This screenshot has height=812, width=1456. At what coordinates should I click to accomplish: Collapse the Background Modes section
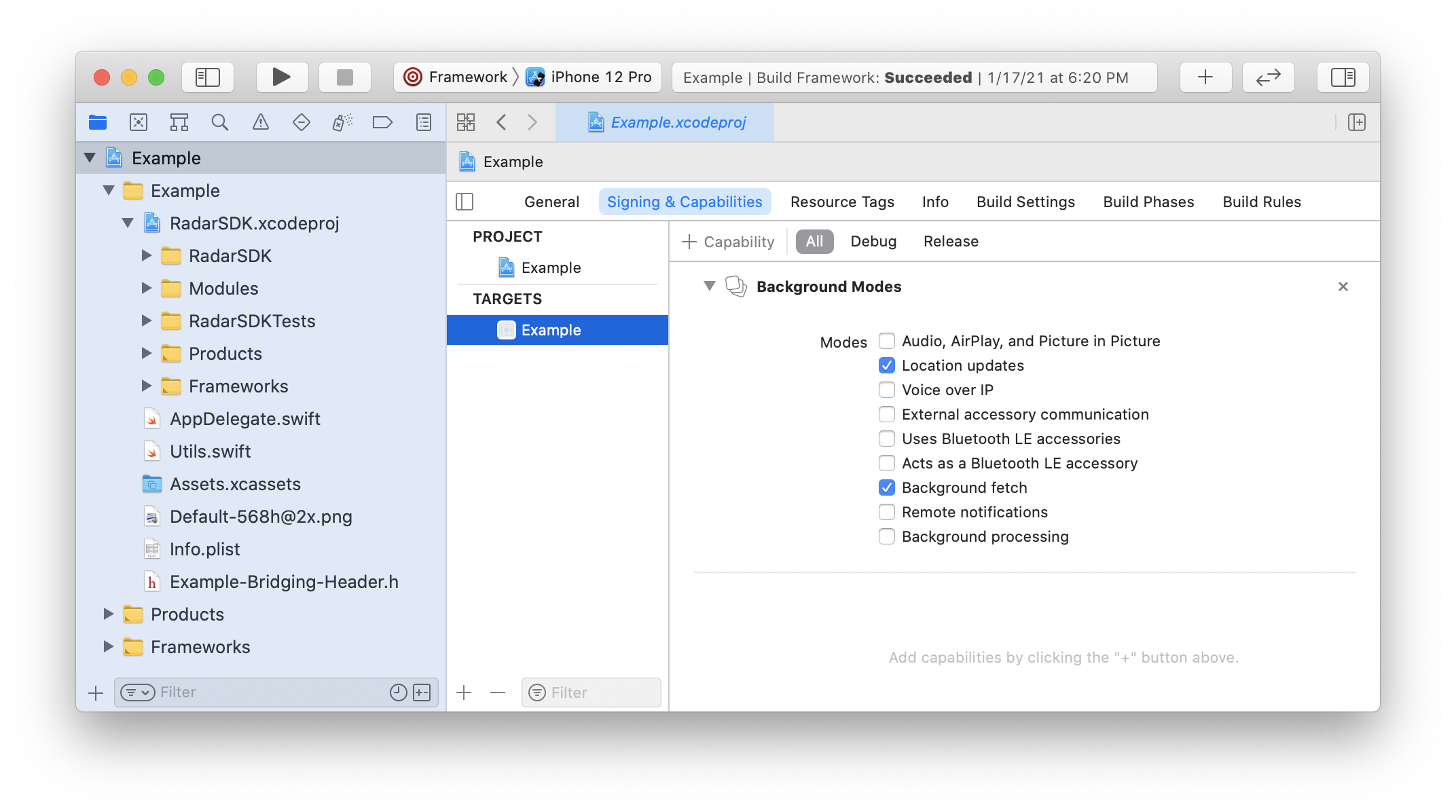[x=708, y=287]
